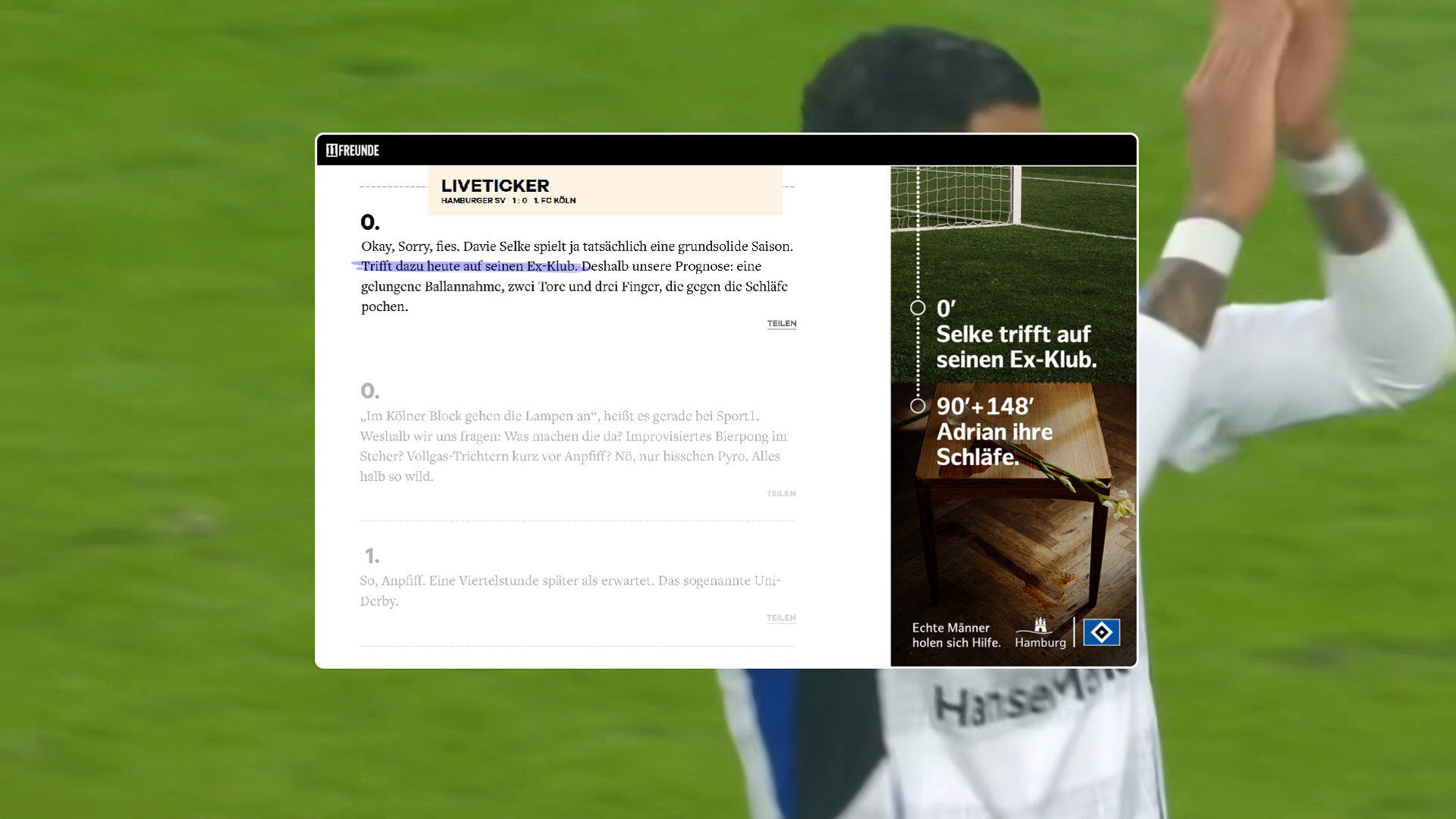Click slogan 'Echte Männer holen sich Hilfe'
Viewport: 1456px width, 819px height.
pyautogui.click(x=955, y=635)
